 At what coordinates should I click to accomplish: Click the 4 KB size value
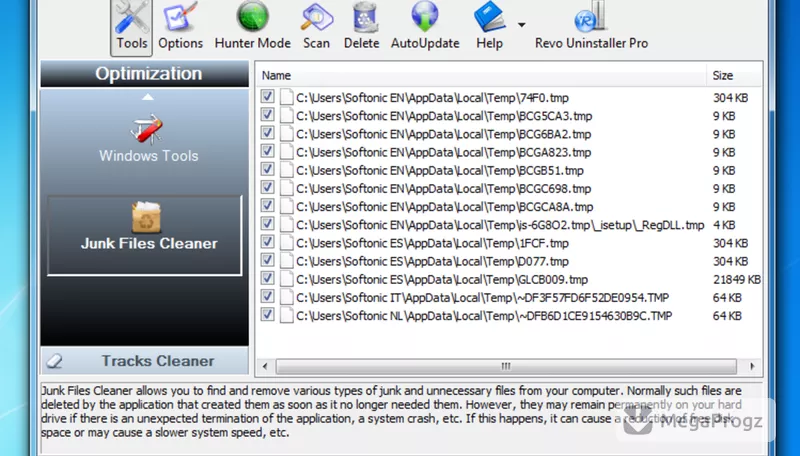[x=724, y=225]
